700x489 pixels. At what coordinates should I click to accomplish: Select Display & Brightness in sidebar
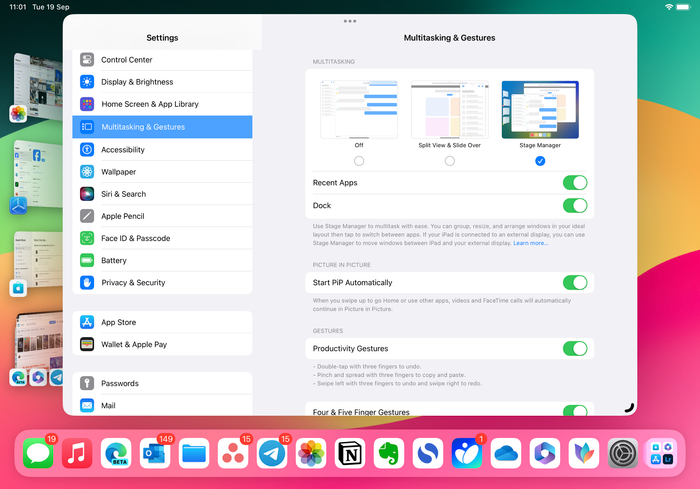137,82
